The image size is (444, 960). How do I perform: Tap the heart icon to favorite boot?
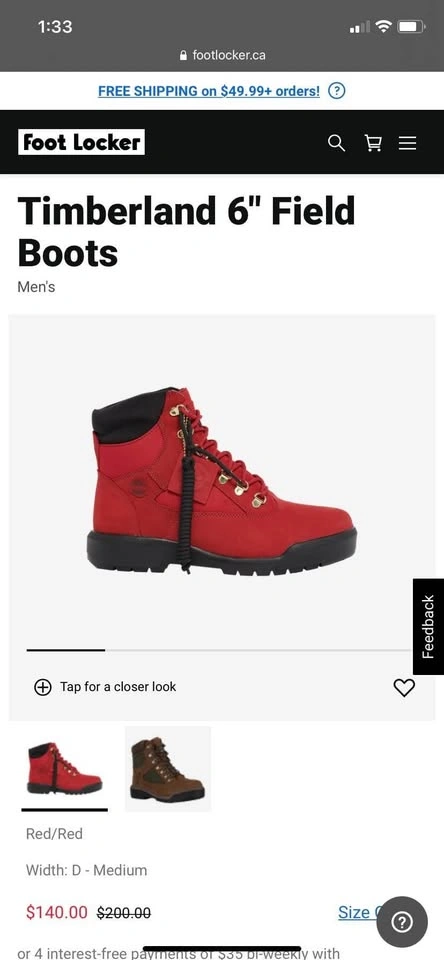click(404, 688)
